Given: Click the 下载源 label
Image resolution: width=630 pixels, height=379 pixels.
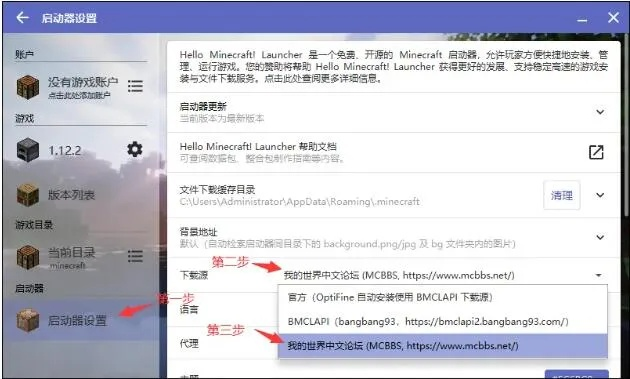Looking at the screenshot, I should [194, 275].
